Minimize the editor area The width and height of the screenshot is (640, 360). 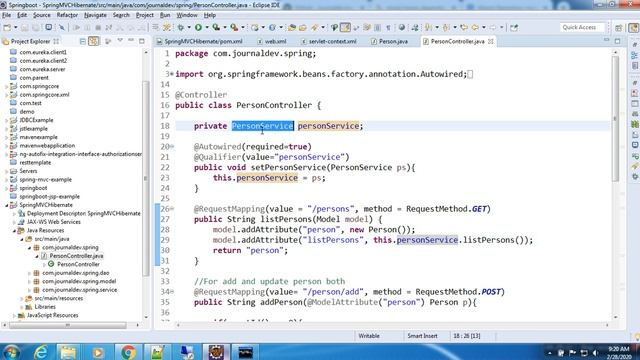pos(607,41)
